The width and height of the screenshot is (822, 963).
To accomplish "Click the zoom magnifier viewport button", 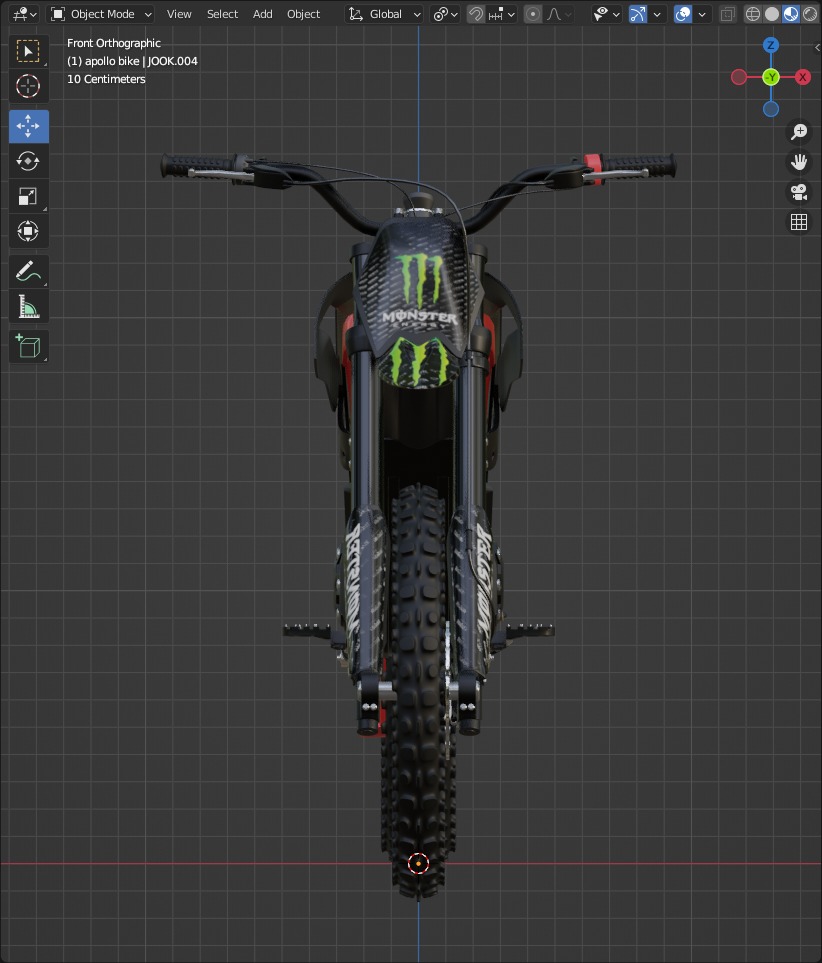I will pyautogui.click(x=799, y=131).
